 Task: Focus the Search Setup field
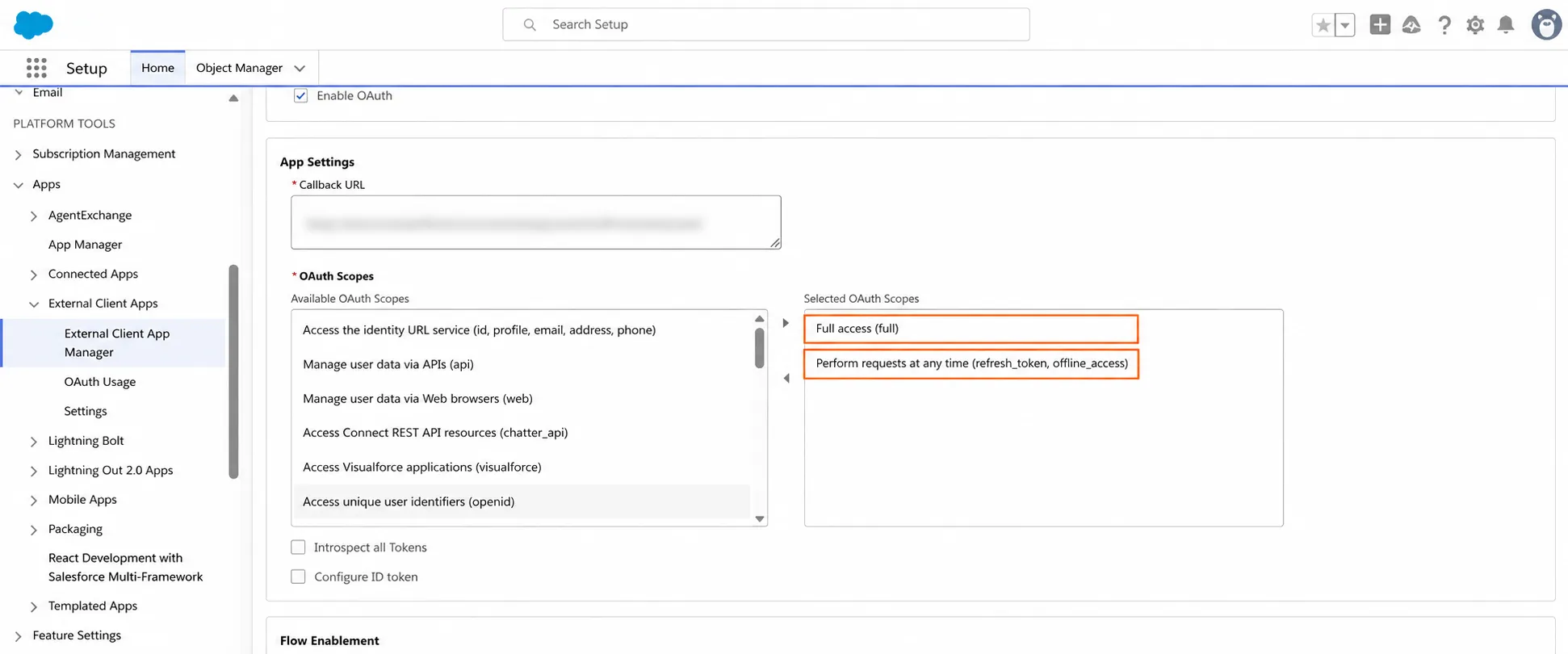(765, 24)
